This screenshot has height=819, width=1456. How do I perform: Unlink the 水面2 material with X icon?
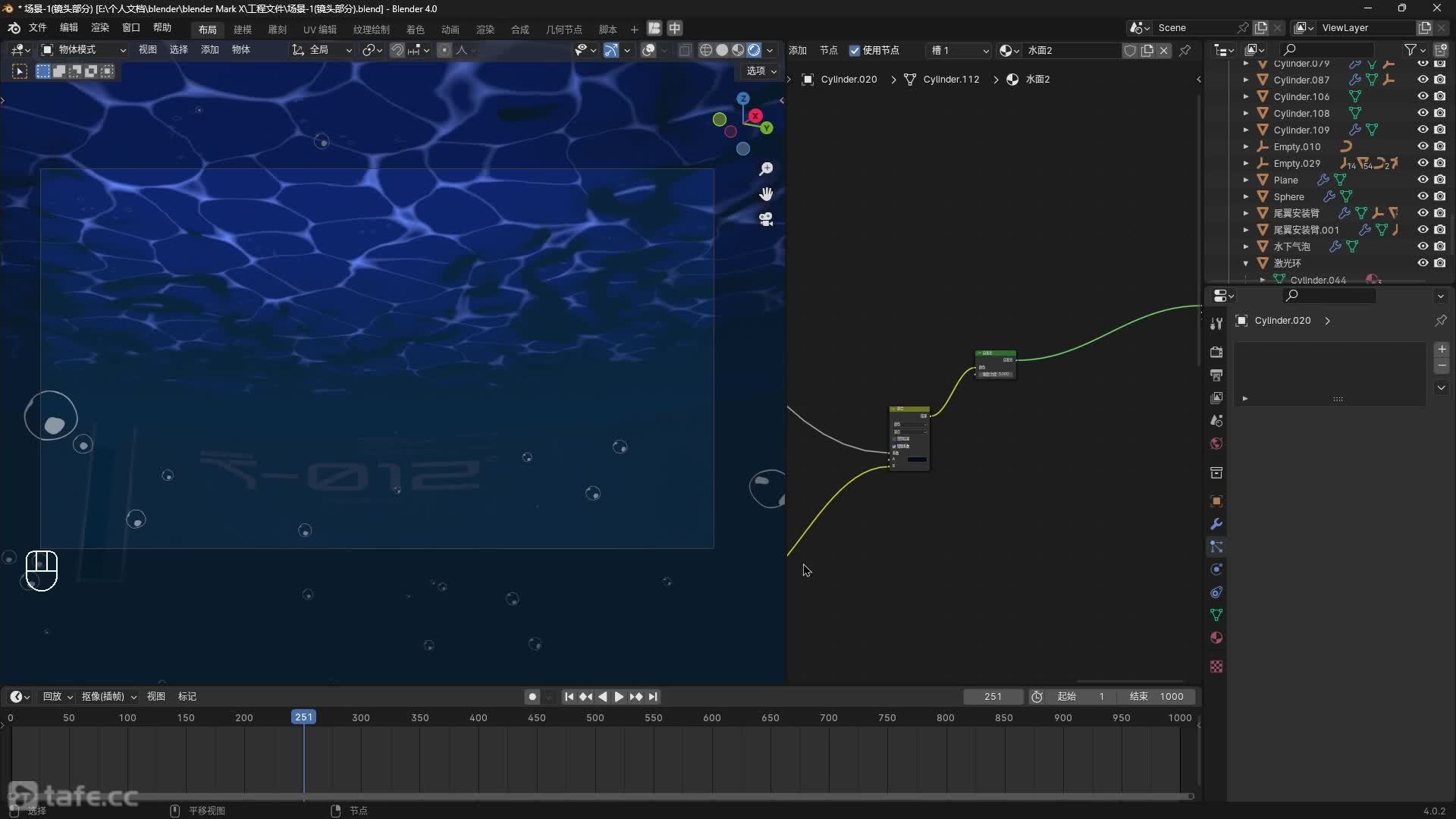[1163, 51]
